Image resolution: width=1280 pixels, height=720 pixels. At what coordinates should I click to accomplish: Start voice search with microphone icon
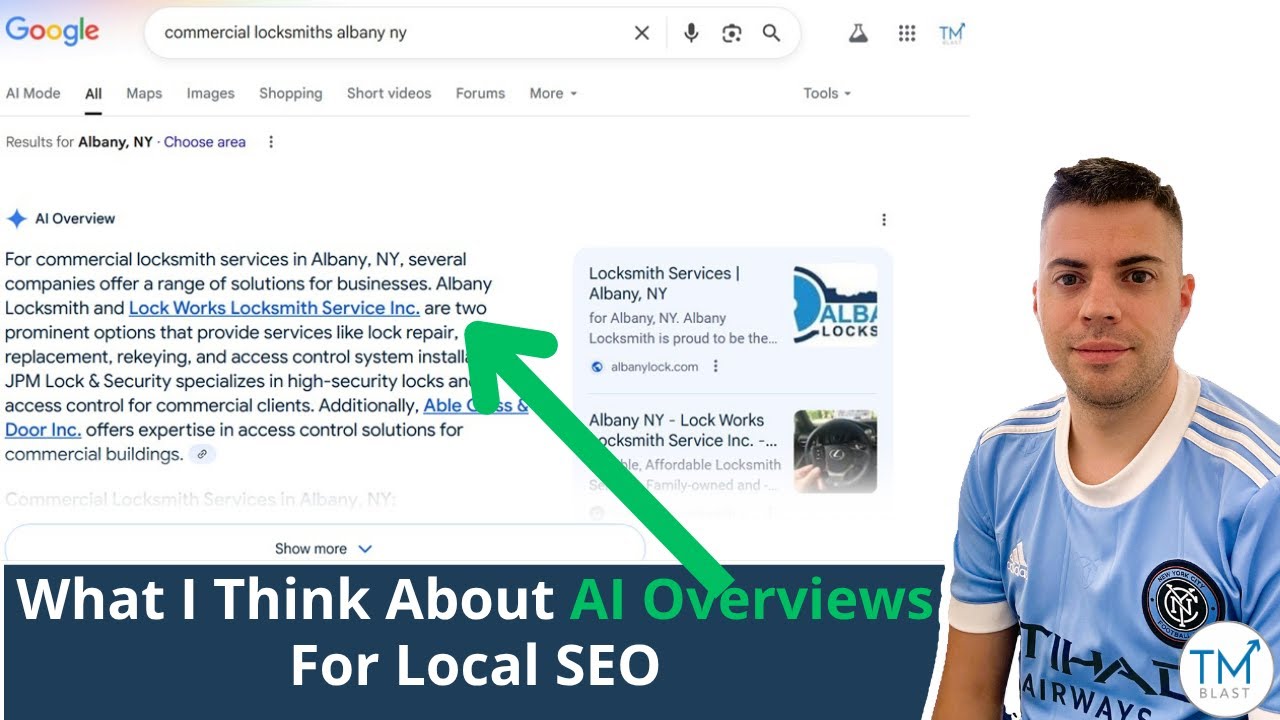point(691,33)
